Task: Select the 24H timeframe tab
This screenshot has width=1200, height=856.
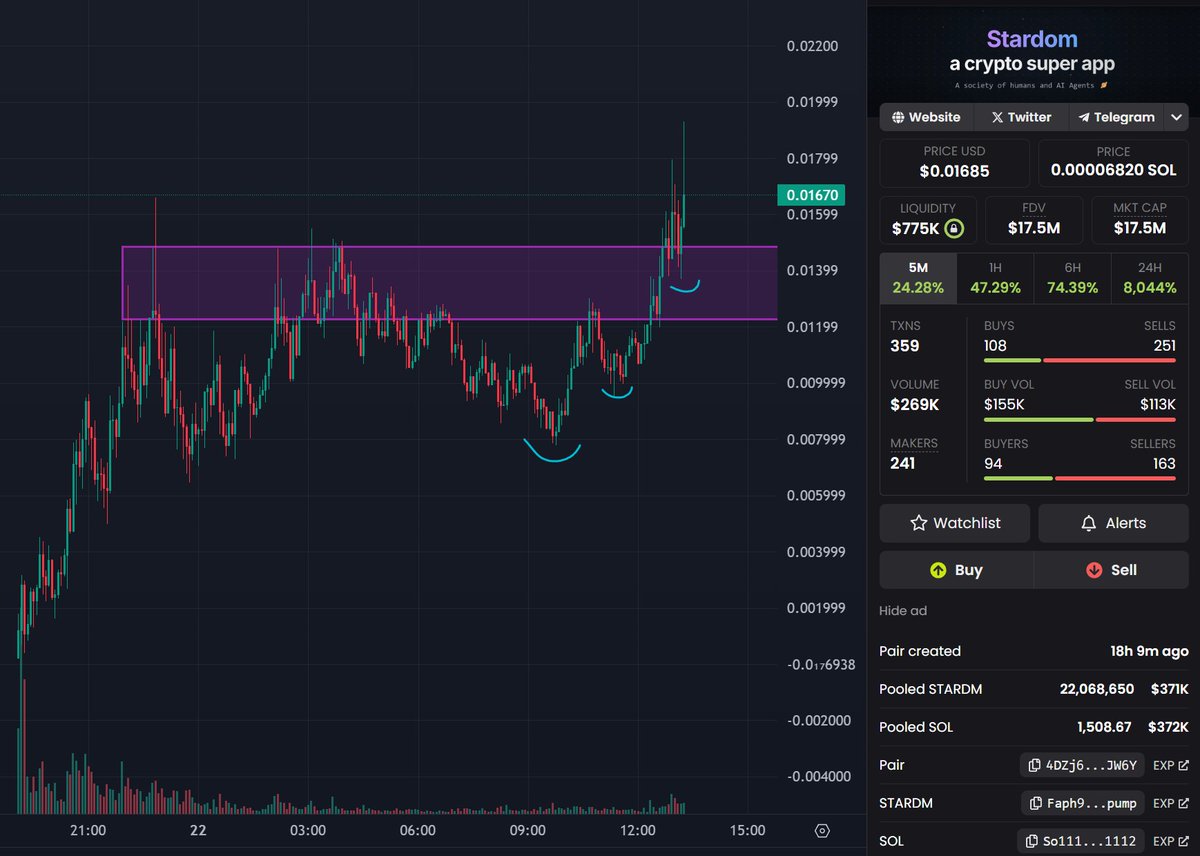Action: click(x=1149, y=278)
